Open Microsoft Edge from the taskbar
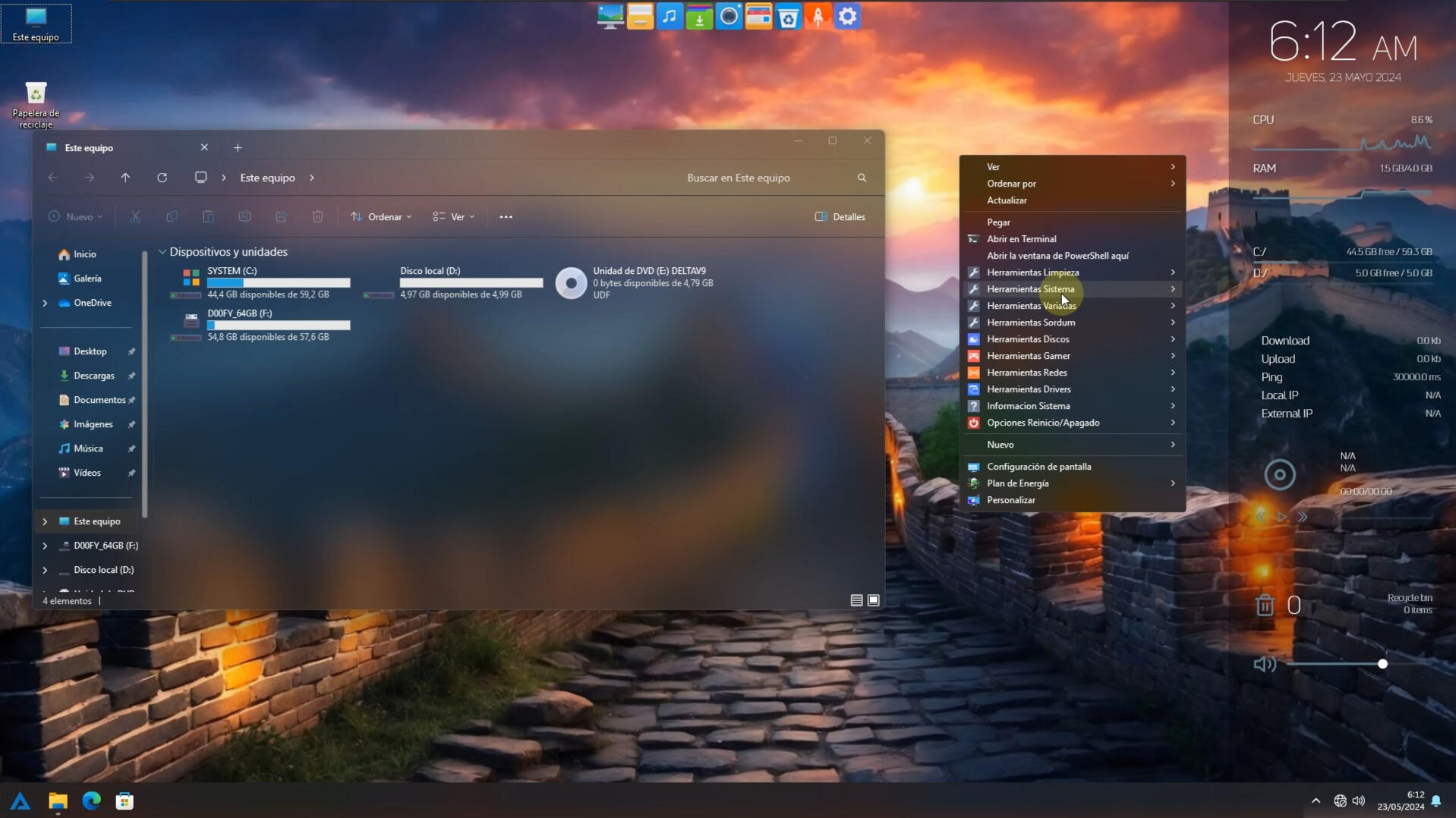The height and width of the screenshot is (818, 1456). [x=92, y=801]
